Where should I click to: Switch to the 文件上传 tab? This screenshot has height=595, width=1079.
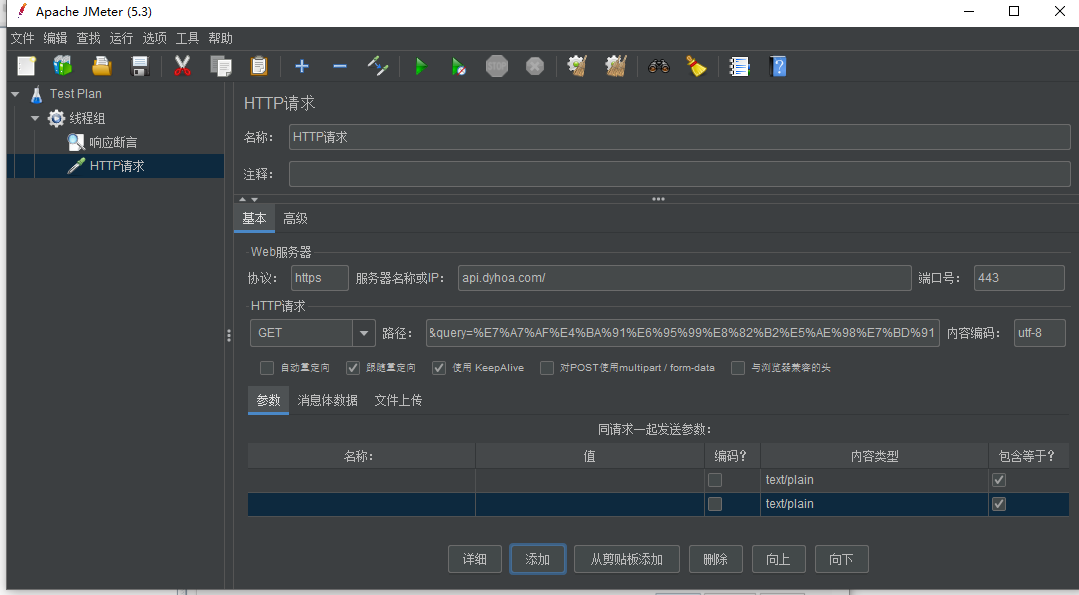pos(398,400)
